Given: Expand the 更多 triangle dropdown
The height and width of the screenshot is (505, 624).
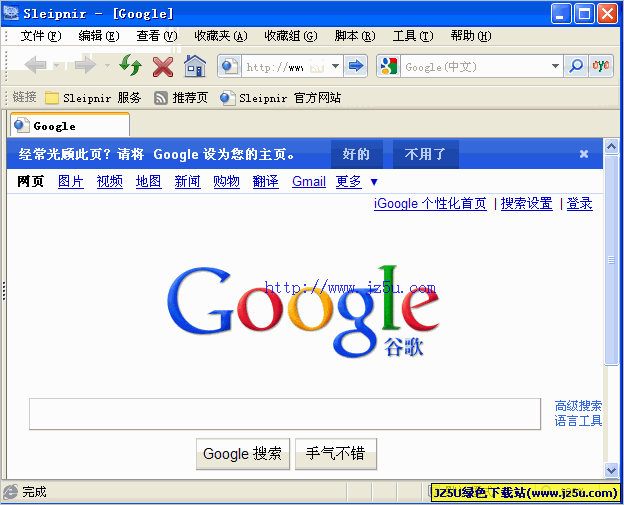Looking at the screenshot, I should tap(374, 182).
